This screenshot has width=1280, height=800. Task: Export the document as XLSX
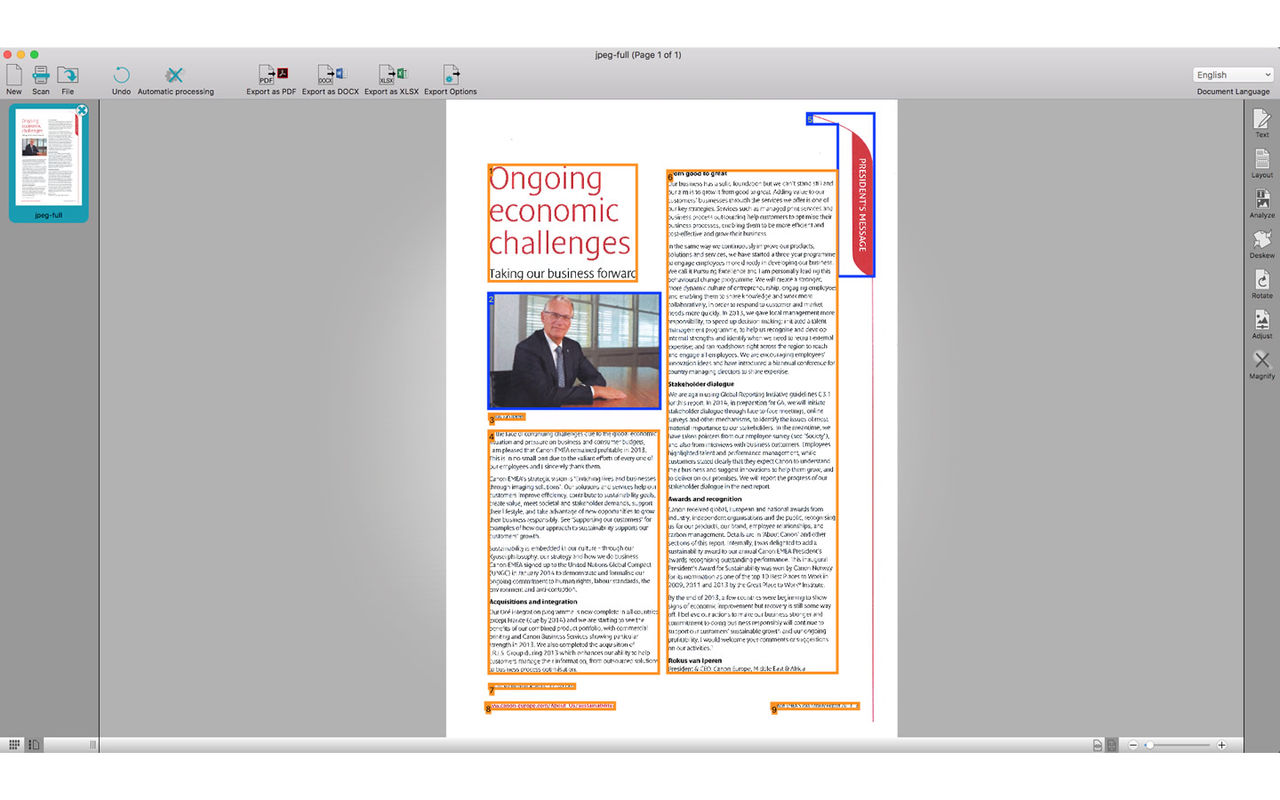pos(392,75)
